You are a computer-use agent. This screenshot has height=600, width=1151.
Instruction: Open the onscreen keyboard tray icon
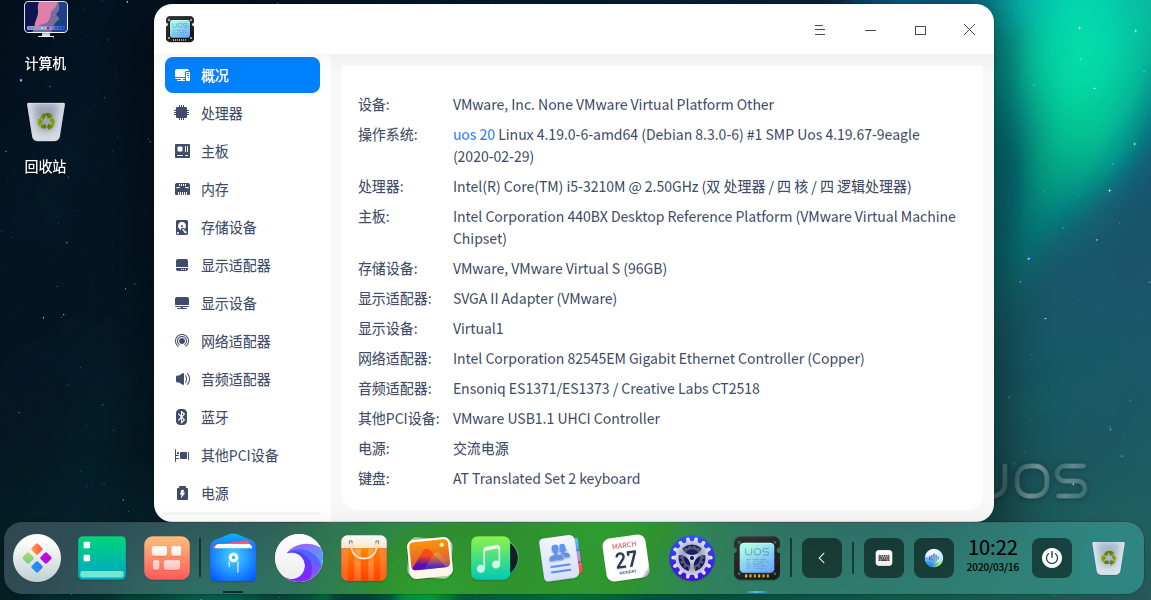(x=884, y=558)
